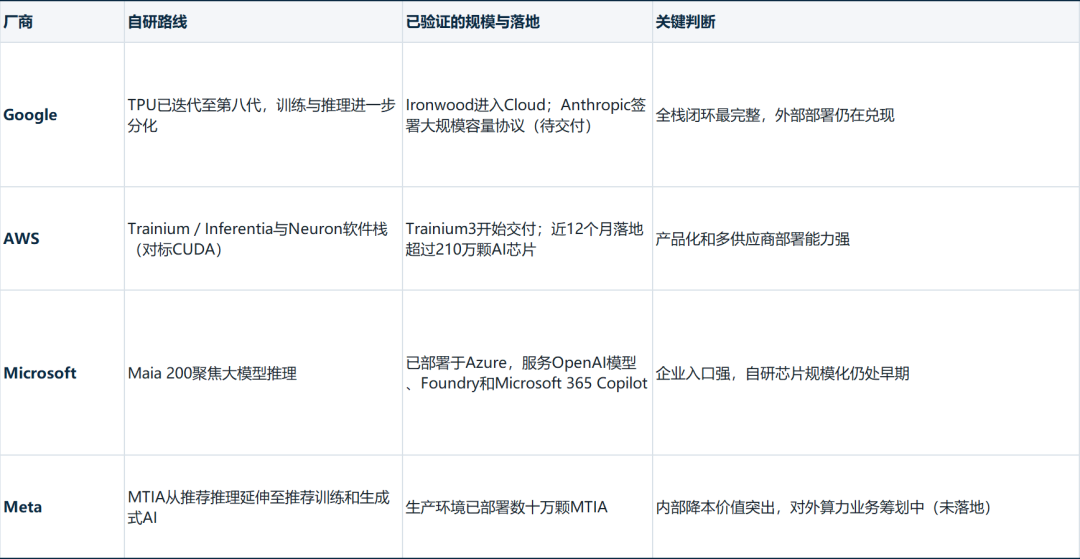Viewport: 1080px width, 559px height.
Task: Select the Trainium / Inferentia与Neuron软件栈 cell
Action: tap(263, 239)
